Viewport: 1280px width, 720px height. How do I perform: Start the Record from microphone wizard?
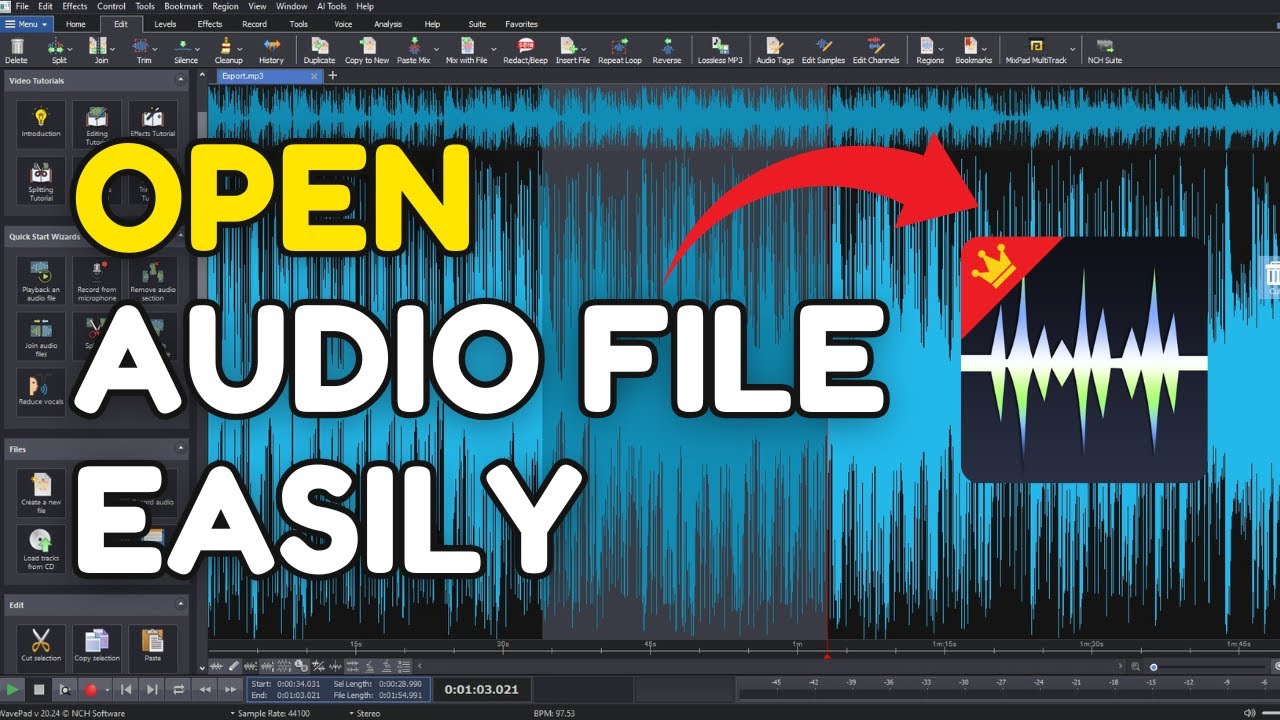(97, 280)
